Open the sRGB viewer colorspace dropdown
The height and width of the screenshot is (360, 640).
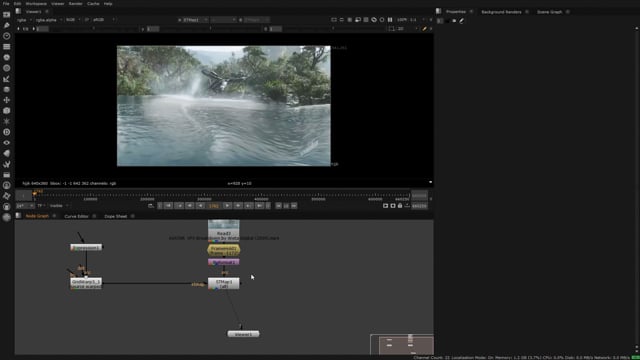pyautogui.click(x=104, y=20)
